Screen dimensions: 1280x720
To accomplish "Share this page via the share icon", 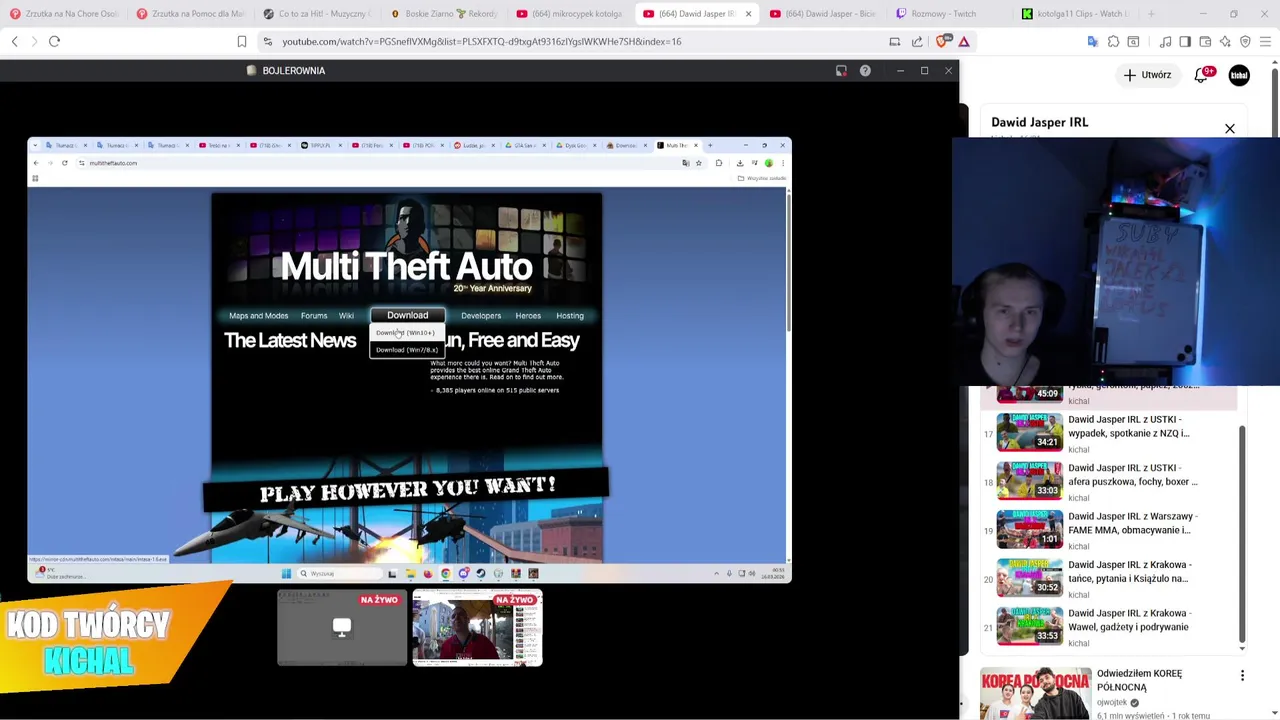I will coord(917,41).
